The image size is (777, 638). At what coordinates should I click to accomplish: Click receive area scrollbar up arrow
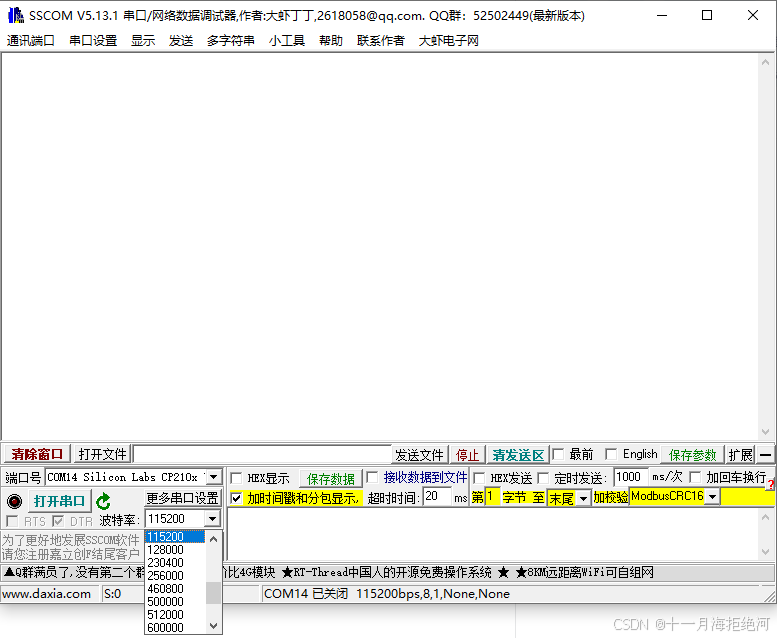coord(766,62)
